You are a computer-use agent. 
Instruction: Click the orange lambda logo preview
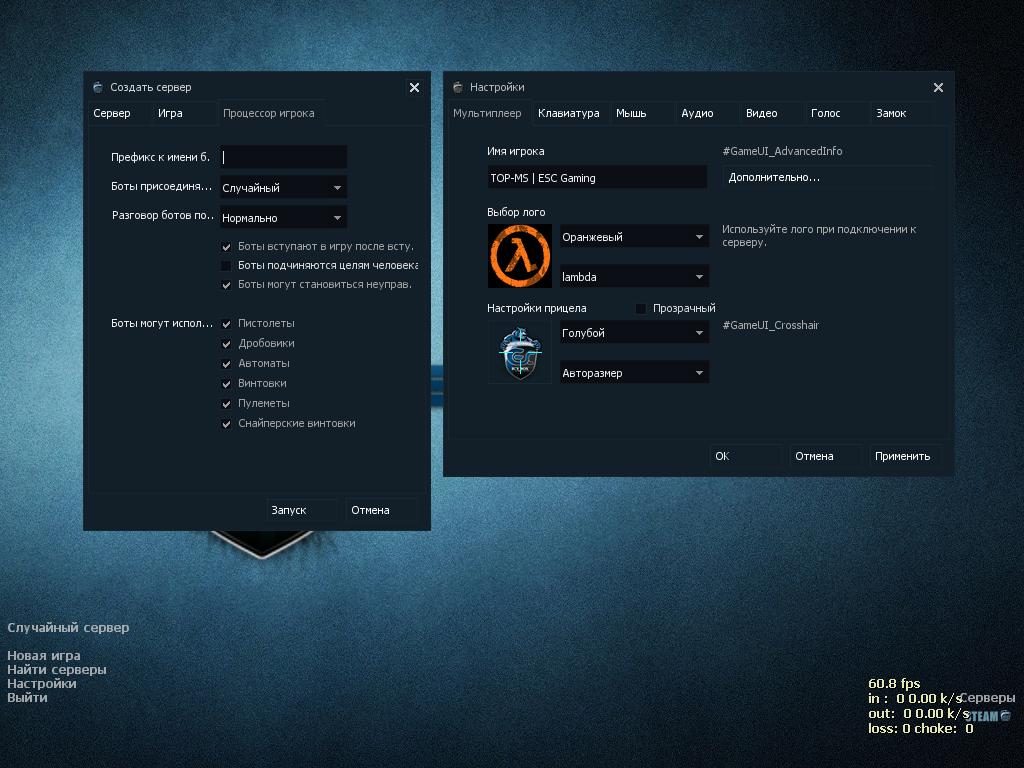tap(519, 256)
